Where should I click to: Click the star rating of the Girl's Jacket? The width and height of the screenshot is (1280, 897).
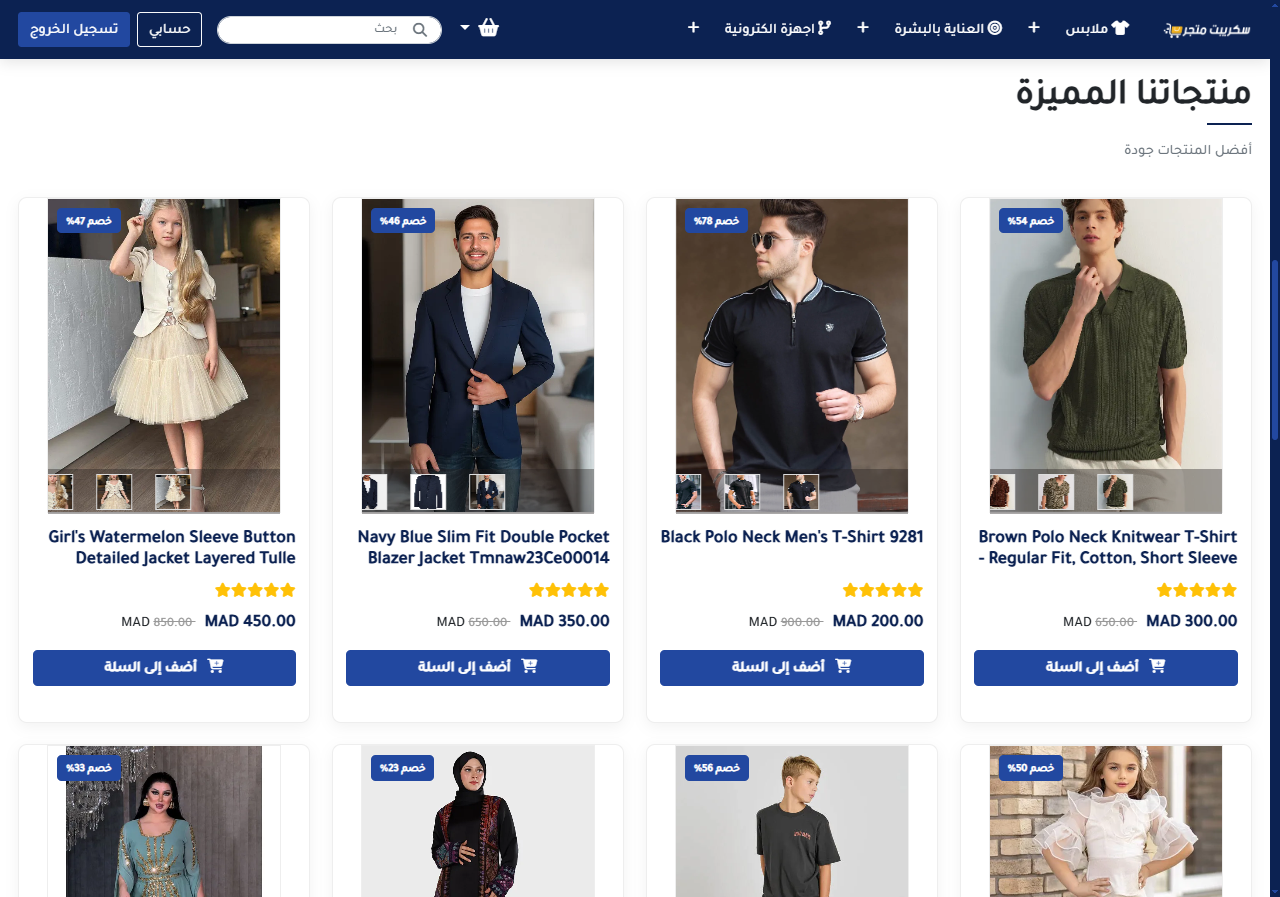point(255,590)
